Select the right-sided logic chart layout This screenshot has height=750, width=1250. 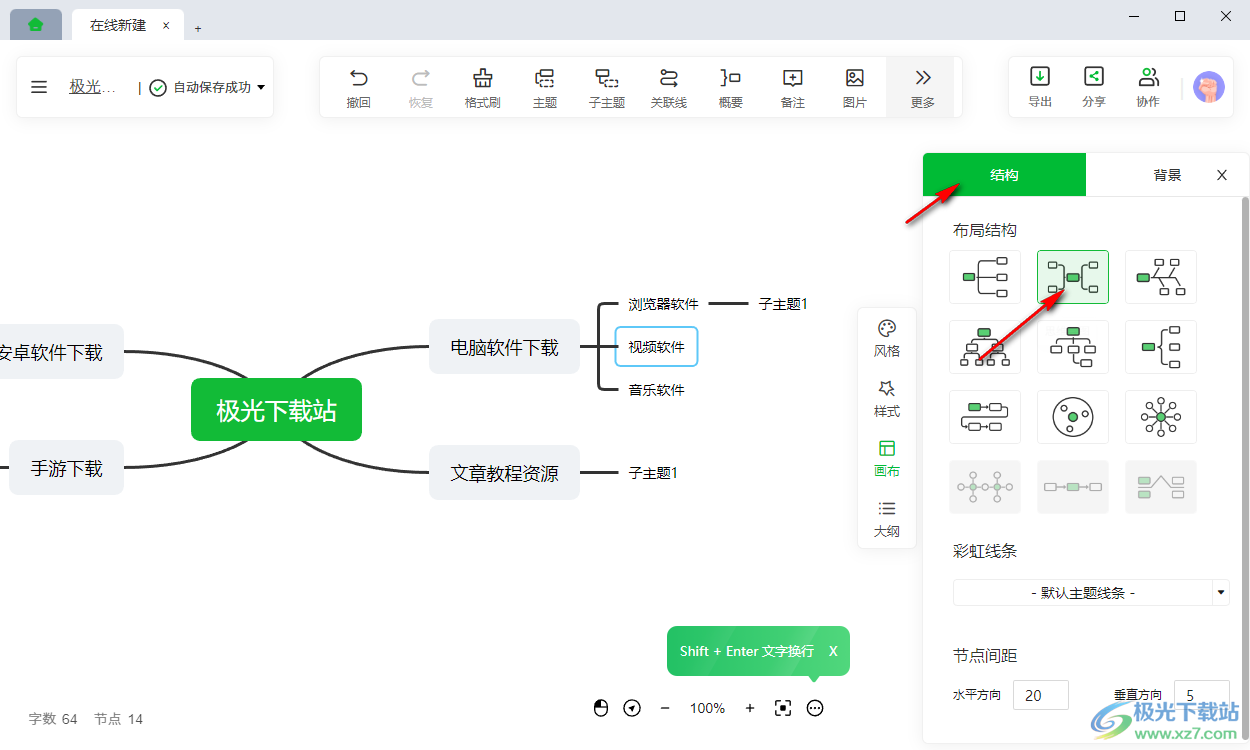pos(985,277)
